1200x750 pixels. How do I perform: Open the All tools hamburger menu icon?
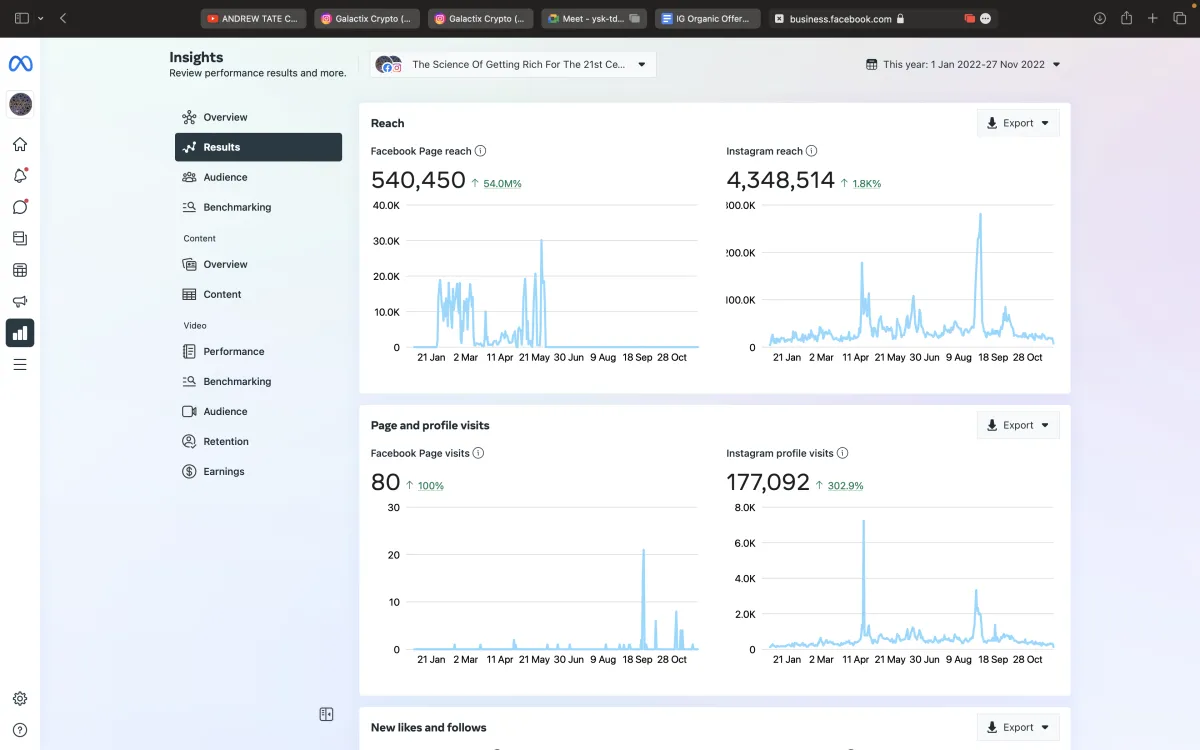20,364
